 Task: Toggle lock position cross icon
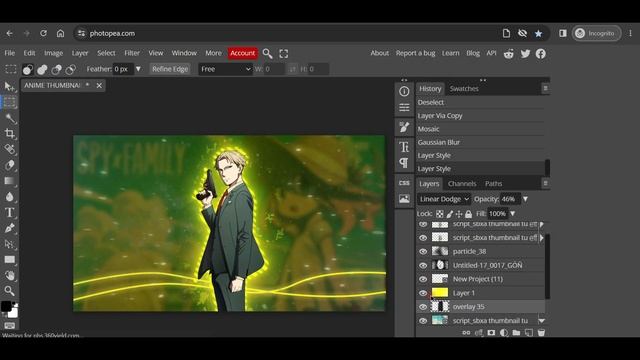[x=459, y=214]
